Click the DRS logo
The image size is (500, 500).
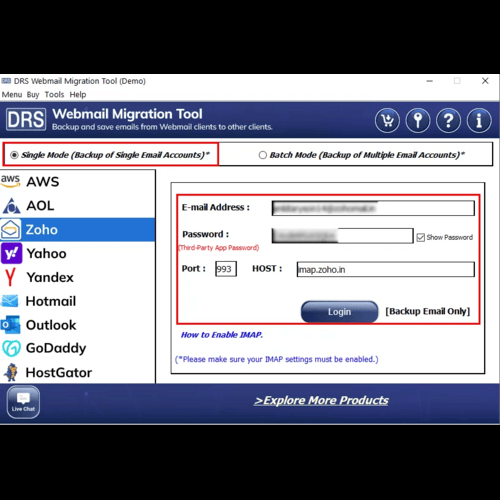26,119
